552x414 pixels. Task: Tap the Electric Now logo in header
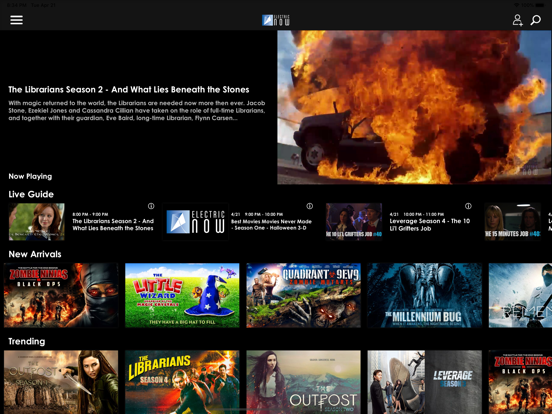click(x=276, y=20)
